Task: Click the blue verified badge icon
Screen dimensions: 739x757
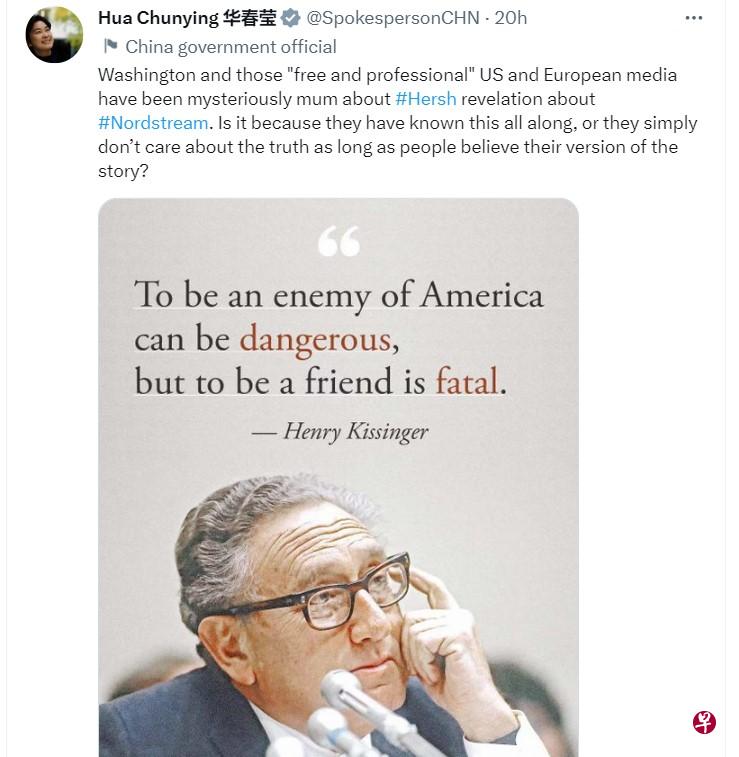Action: coord(290,18)
